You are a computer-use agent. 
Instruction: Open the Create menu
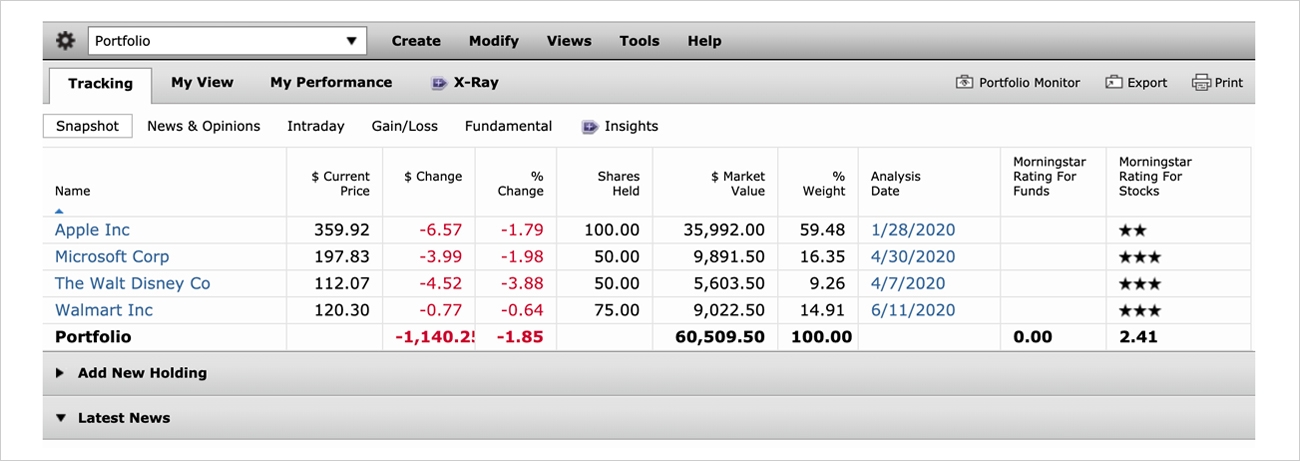(x=416, y=41)
